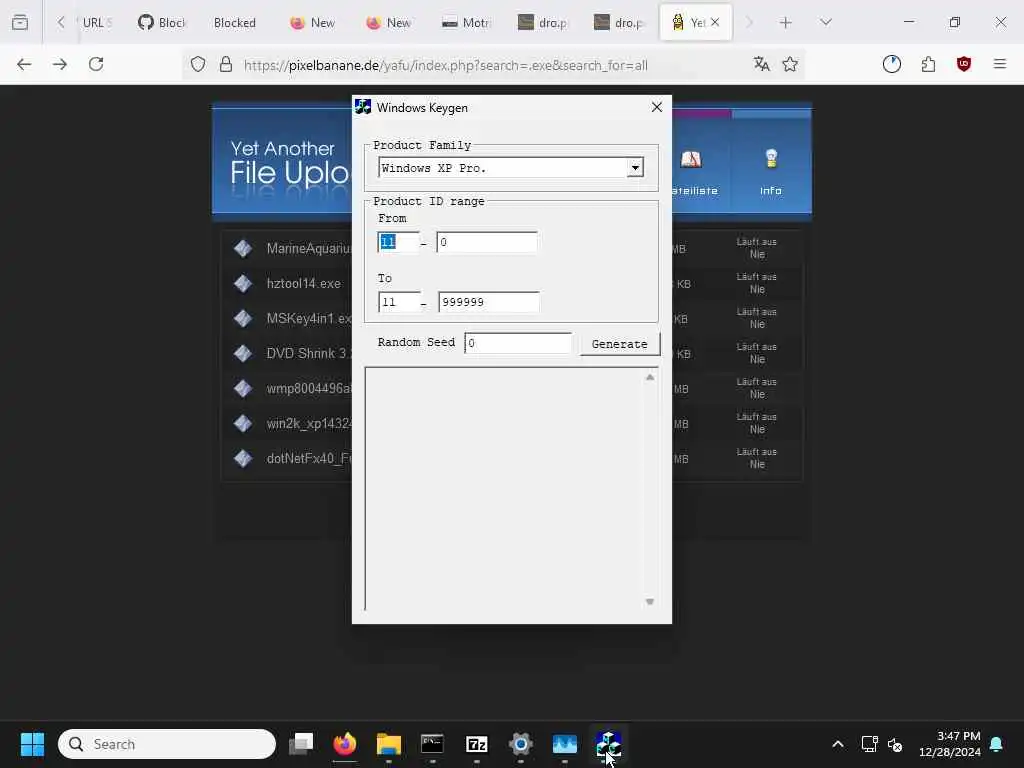This screenshot has width=1024, height=768.
Task: Switch to the GitHub Block tab
Action: click(x=162, y=23)
